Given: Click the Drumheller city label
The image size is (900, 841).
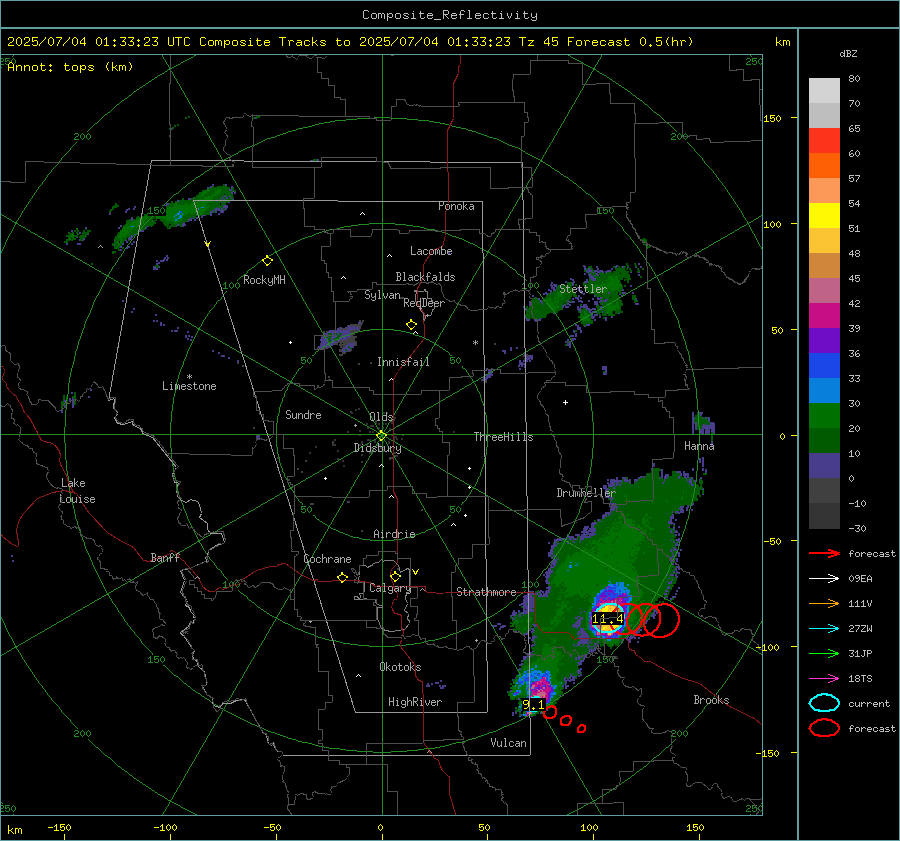Looking at the screenshot, I should pyautogui.click(x=586, y=493).
